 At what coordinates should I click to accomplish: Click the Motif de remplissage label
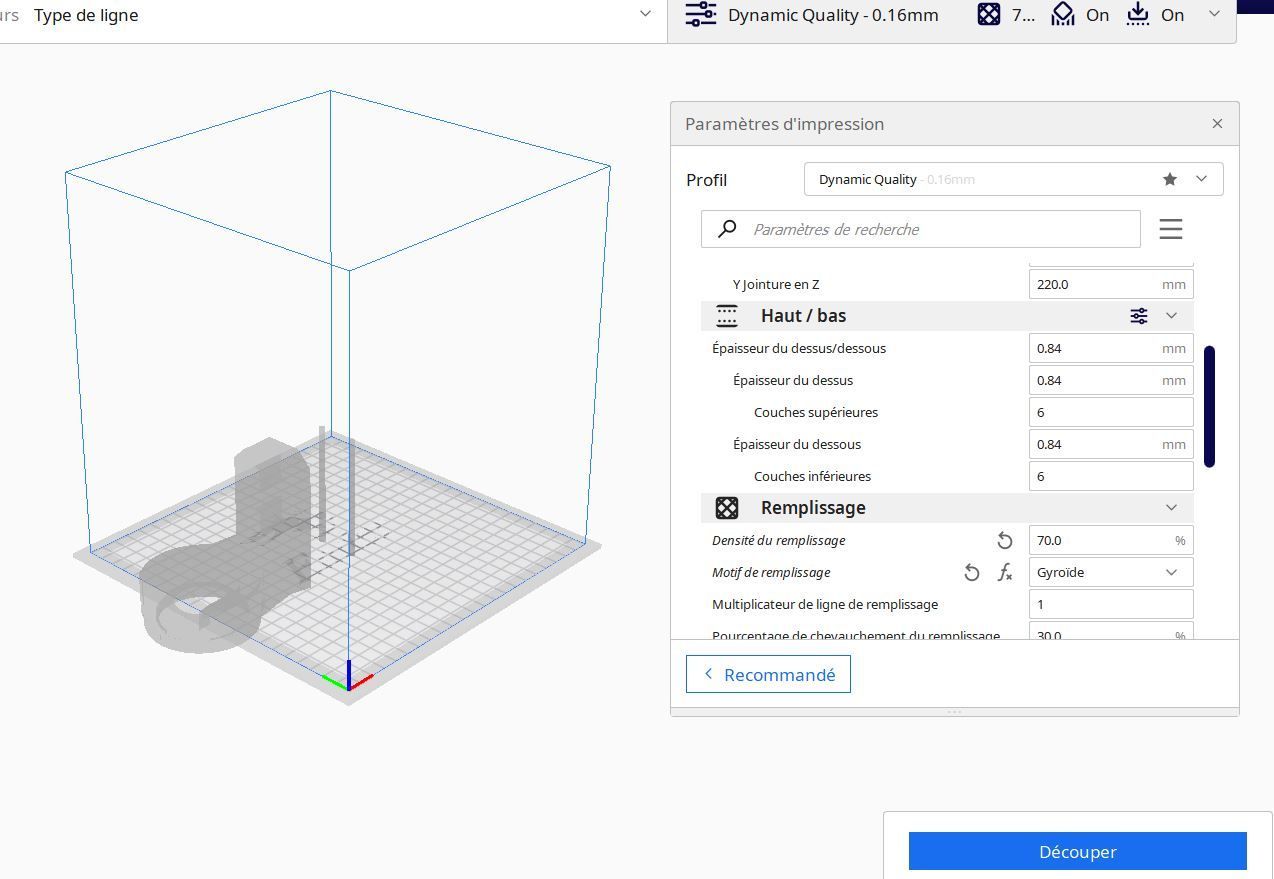(x=771, y=572)
